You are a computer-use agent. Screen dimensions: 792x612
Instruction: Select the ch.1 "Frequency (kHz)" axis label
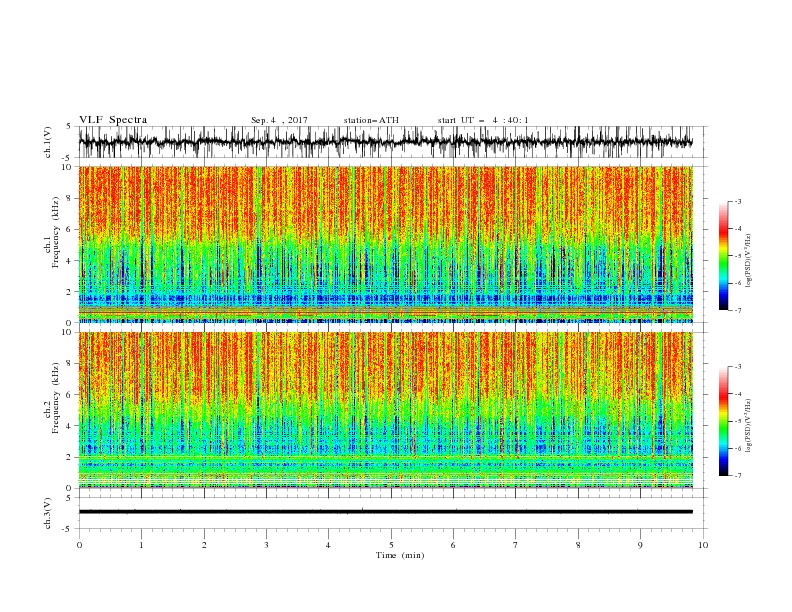tap(55, 231)
